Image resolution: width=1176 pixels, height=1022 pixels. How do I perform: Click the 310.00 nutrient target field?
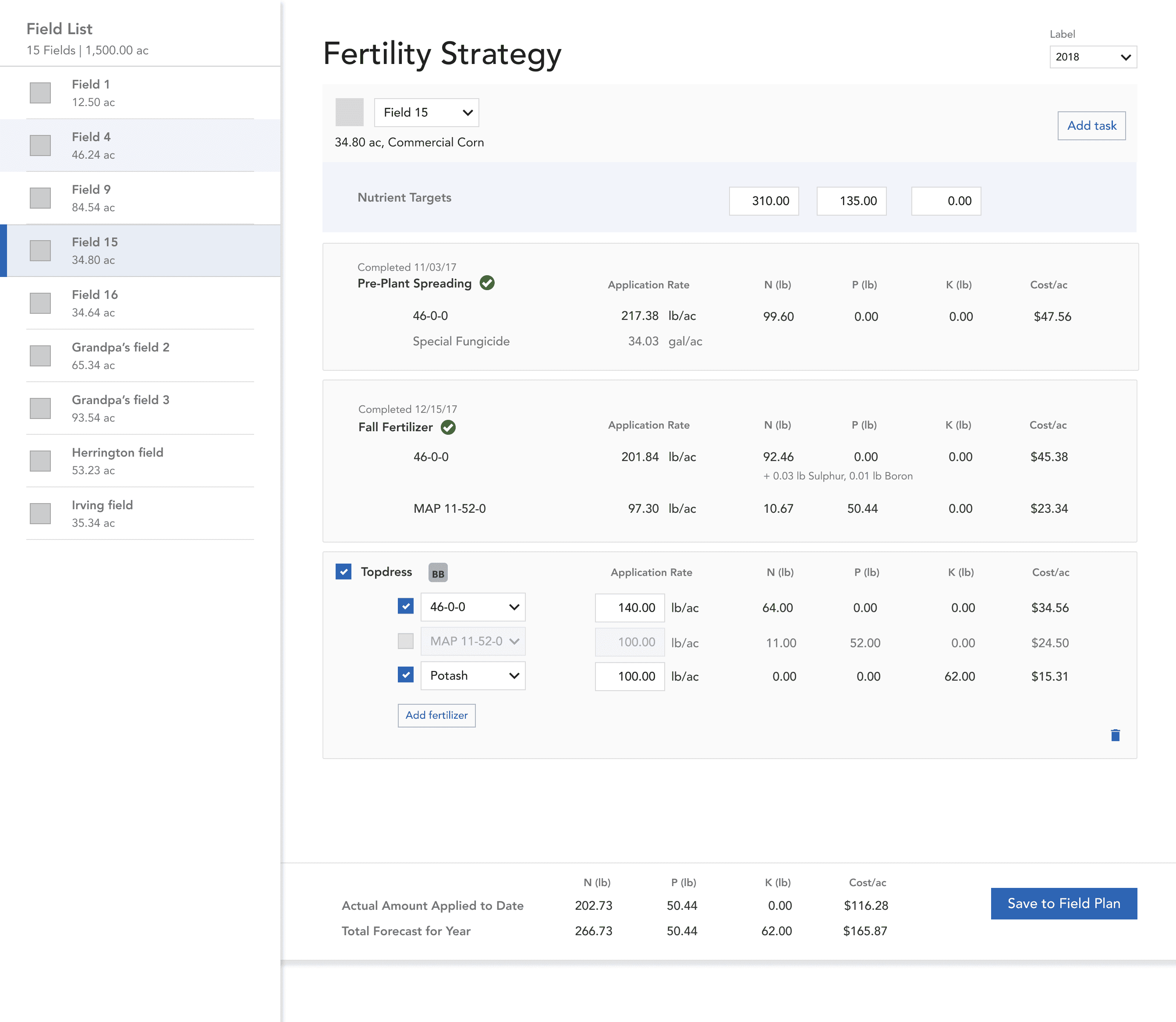click(x=763, y=201)
